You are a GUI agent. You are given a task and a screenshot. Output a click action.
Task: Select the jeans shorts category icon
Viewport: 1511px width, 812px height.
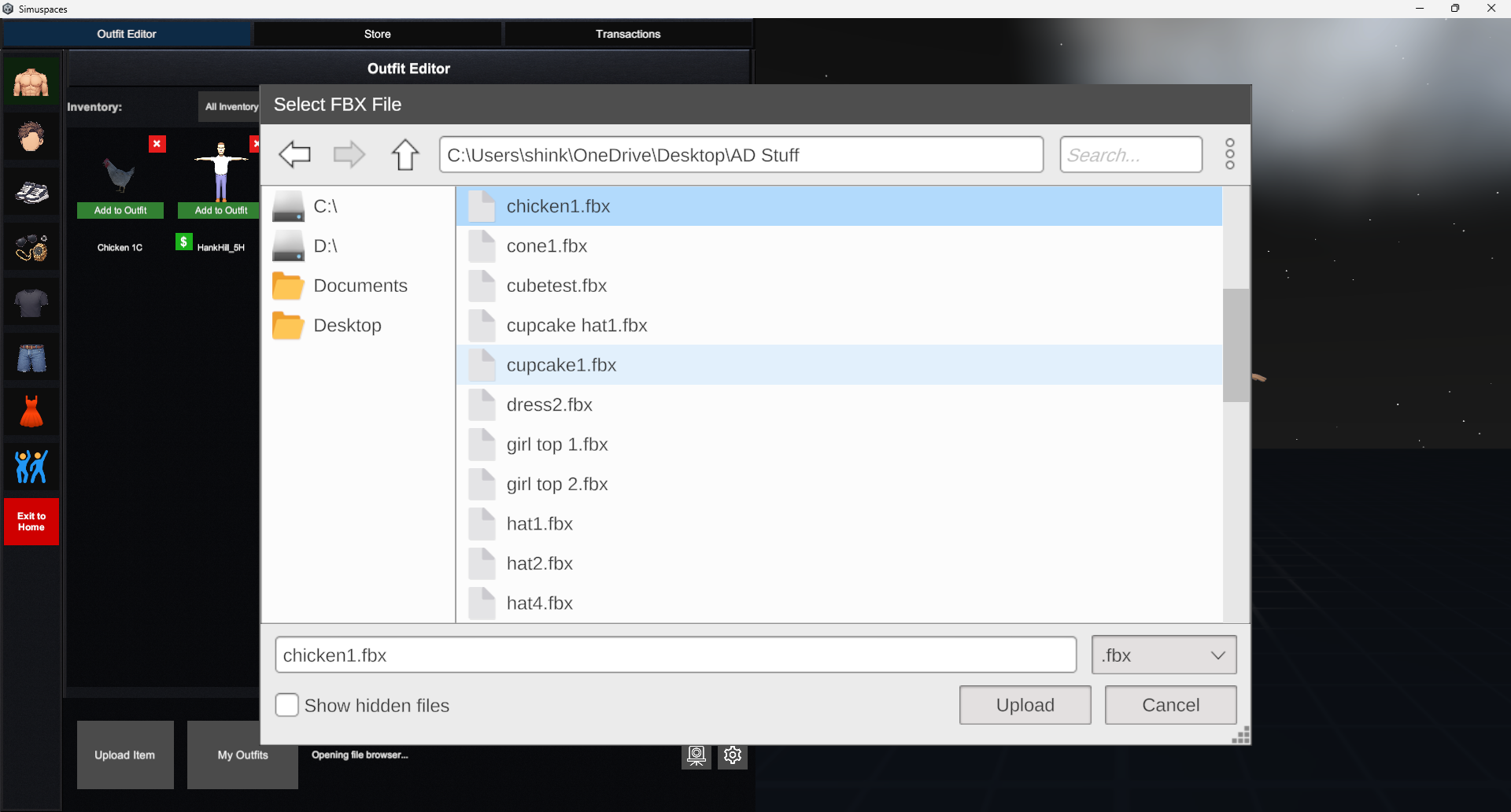[x=31, y=357]
